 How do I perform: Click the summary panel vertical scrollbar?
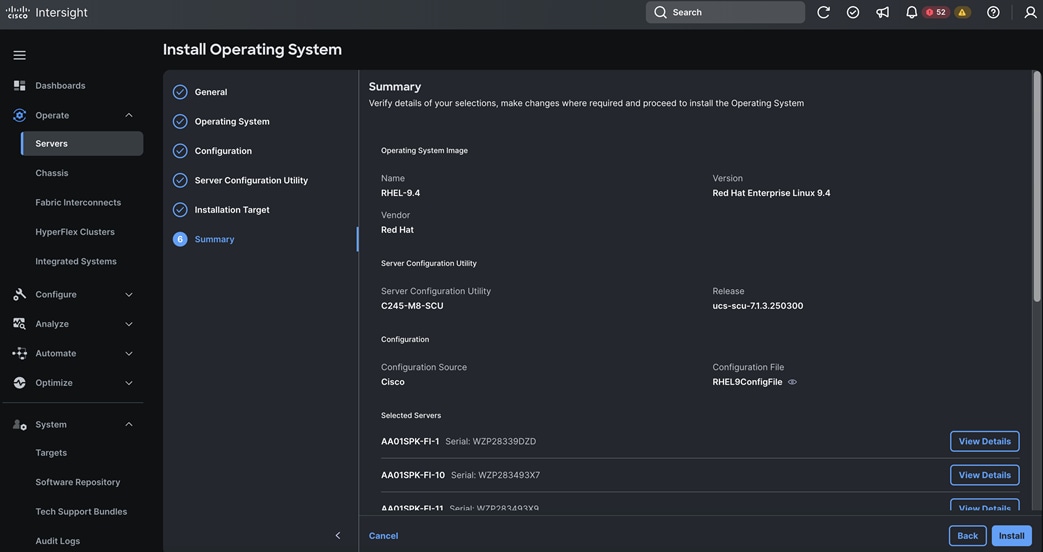click(1036, 186)
